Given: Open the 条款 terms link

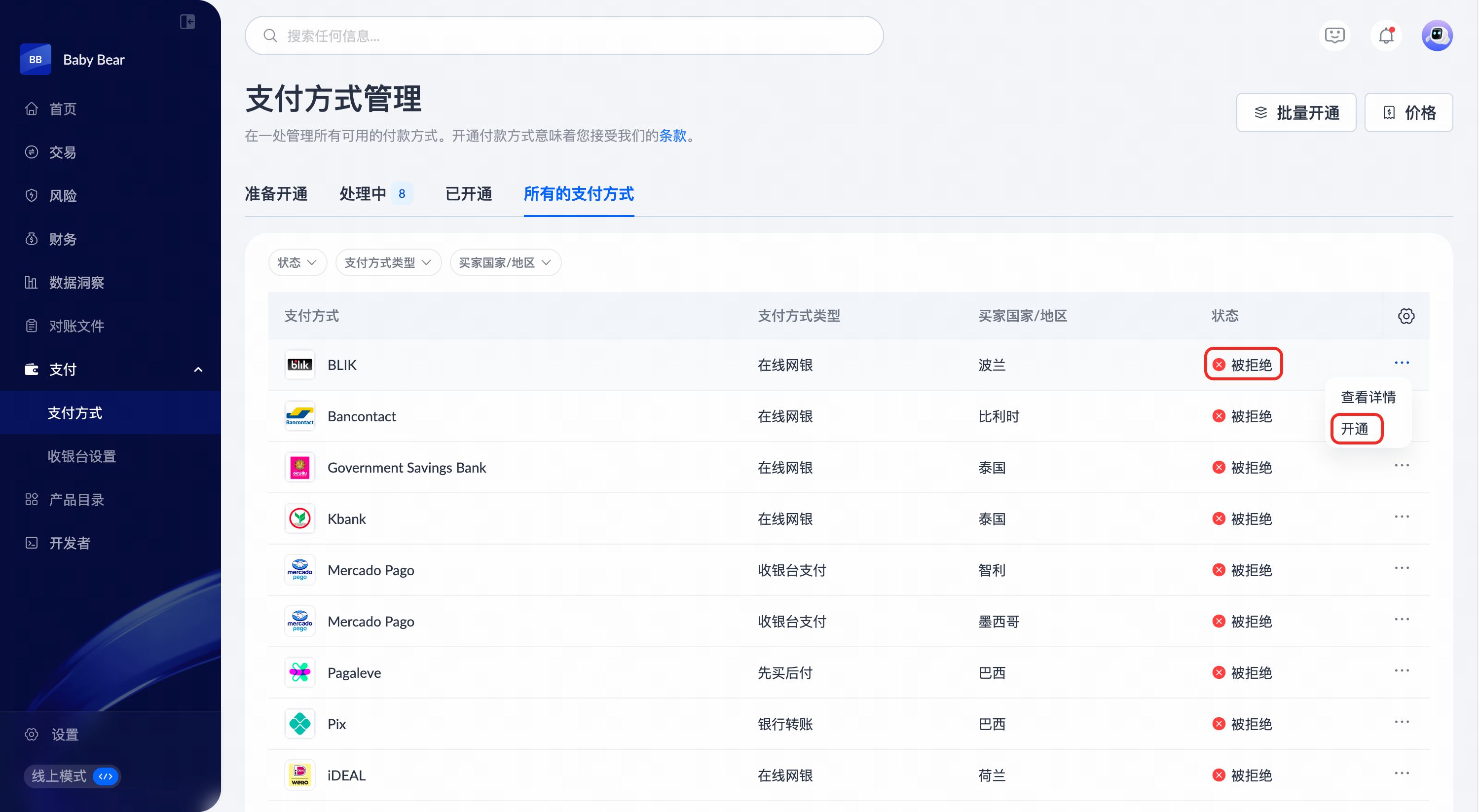Looking at the screenshot, I should click(673, 136).
